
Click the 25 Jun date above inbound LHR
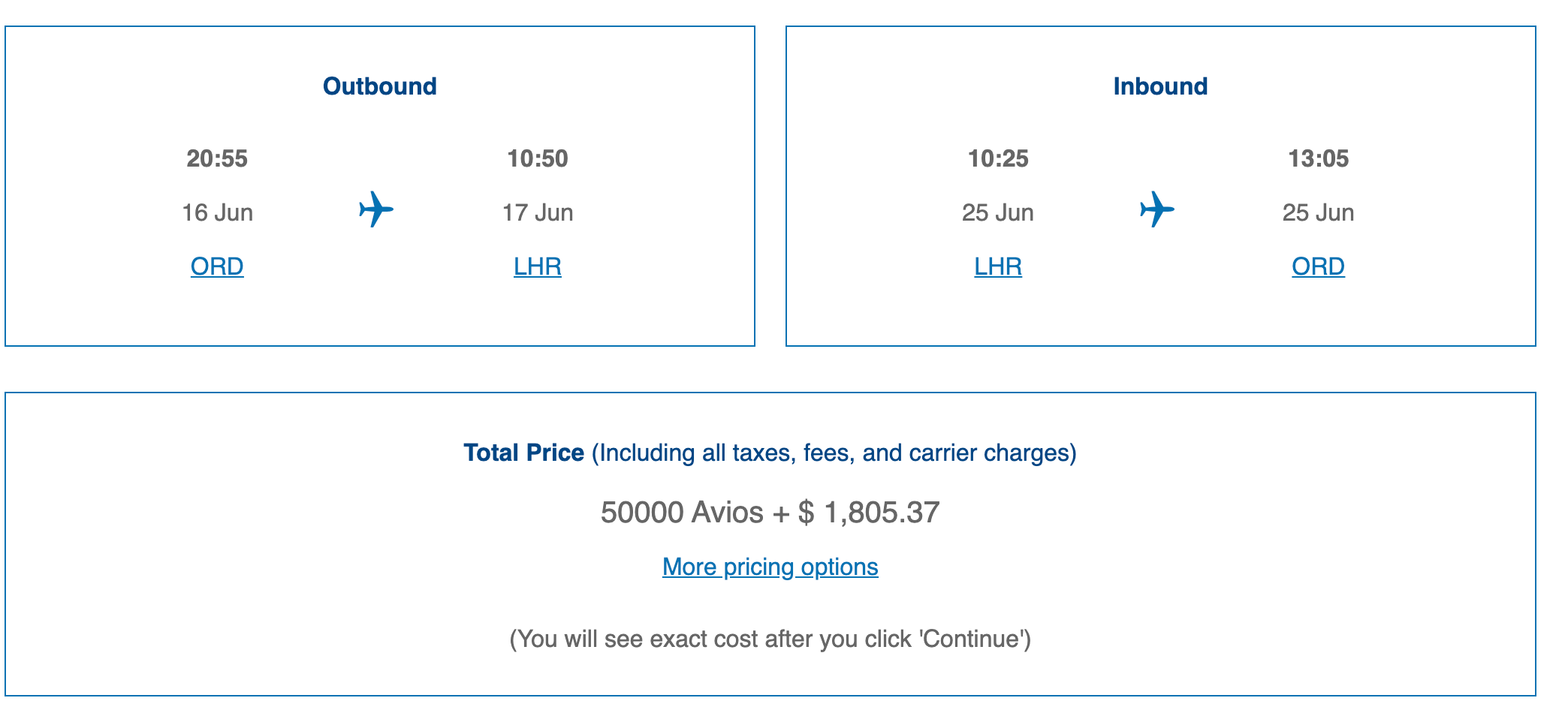(998, 212)
